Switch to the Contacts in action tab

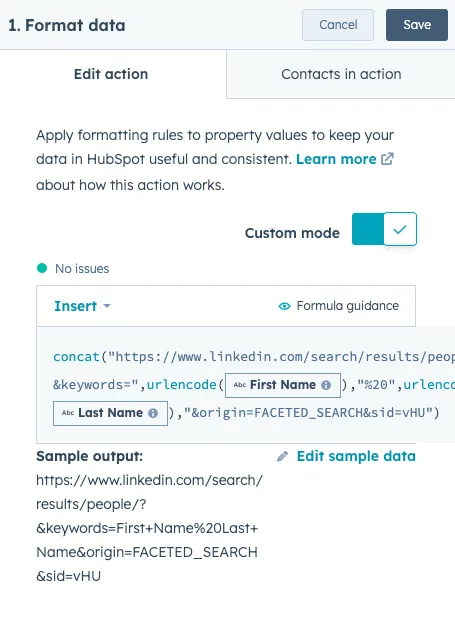point(341,74)
